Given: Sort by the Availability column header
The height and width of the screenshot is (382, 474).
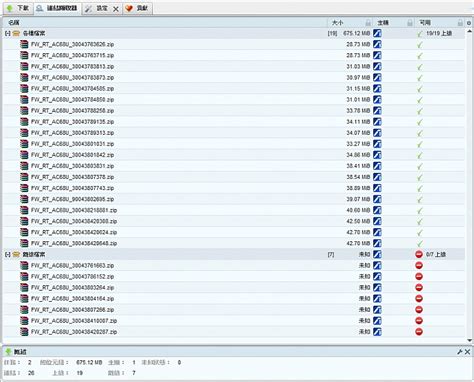Looking at the screenshot, I should [425, 23].
